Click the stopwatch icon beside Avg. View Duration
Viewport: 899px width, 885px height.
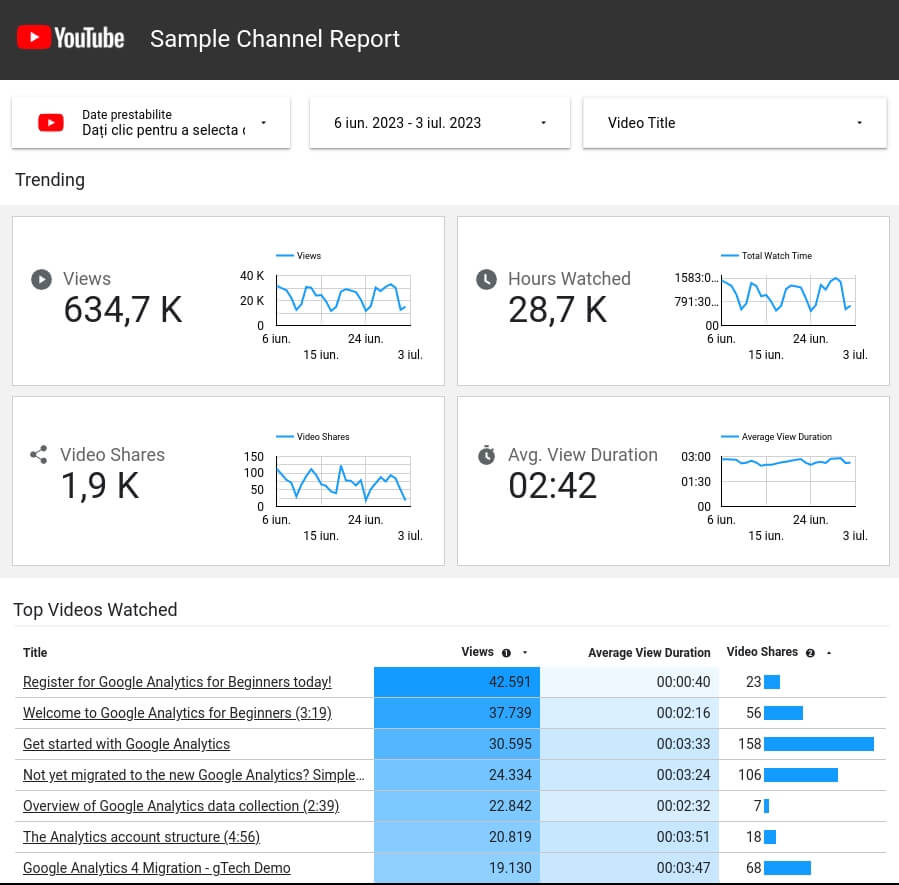486,455
